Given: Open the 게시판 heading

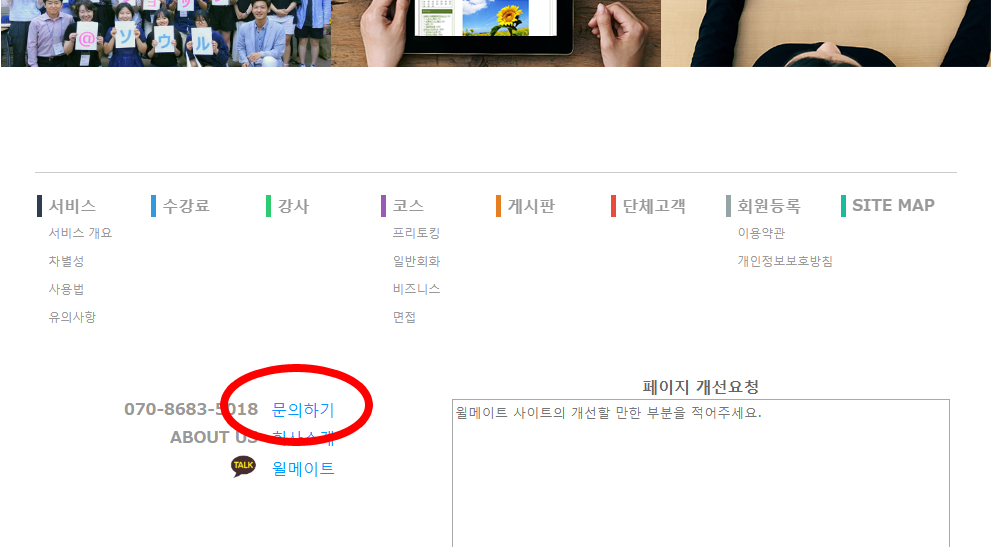Looking at the screenshot, I should [x=531, y=206].
